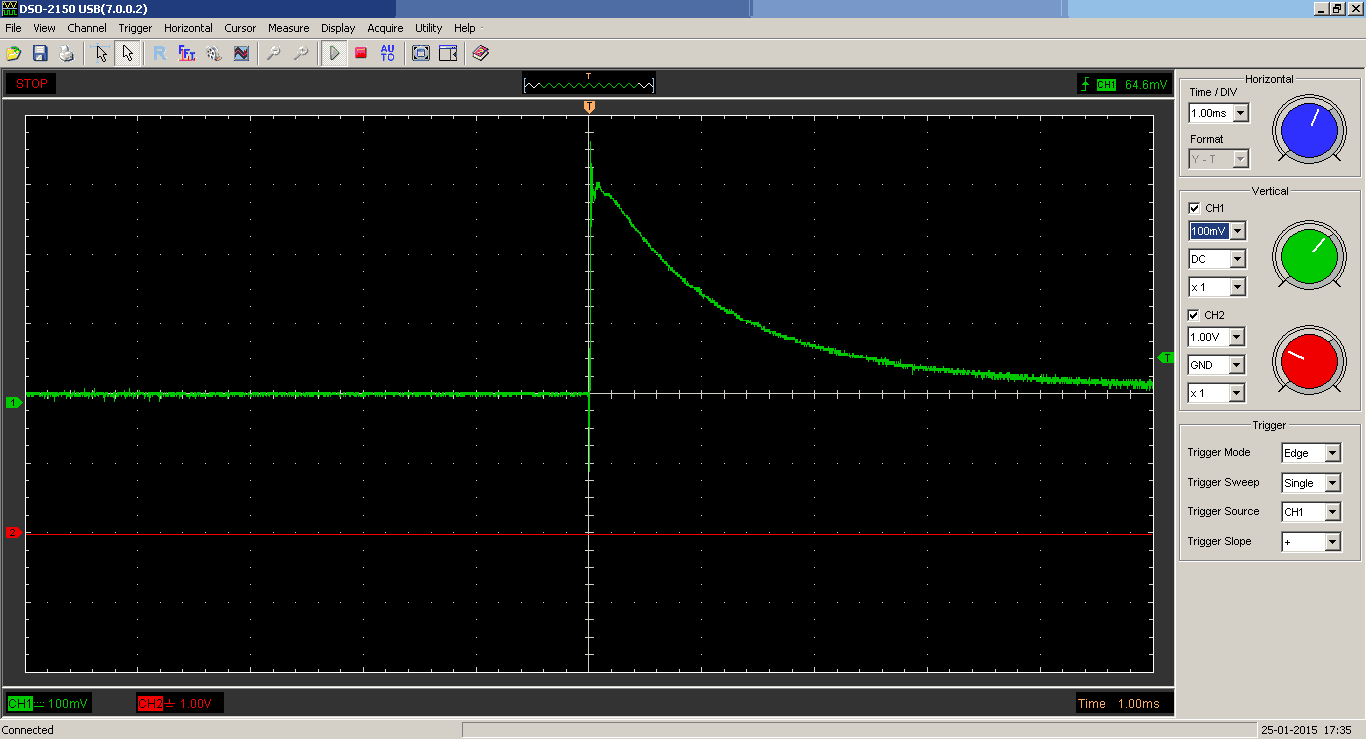Open the Cursor menu
The width and height of the screenshot is (1366, 740).
tap(240, 28)
